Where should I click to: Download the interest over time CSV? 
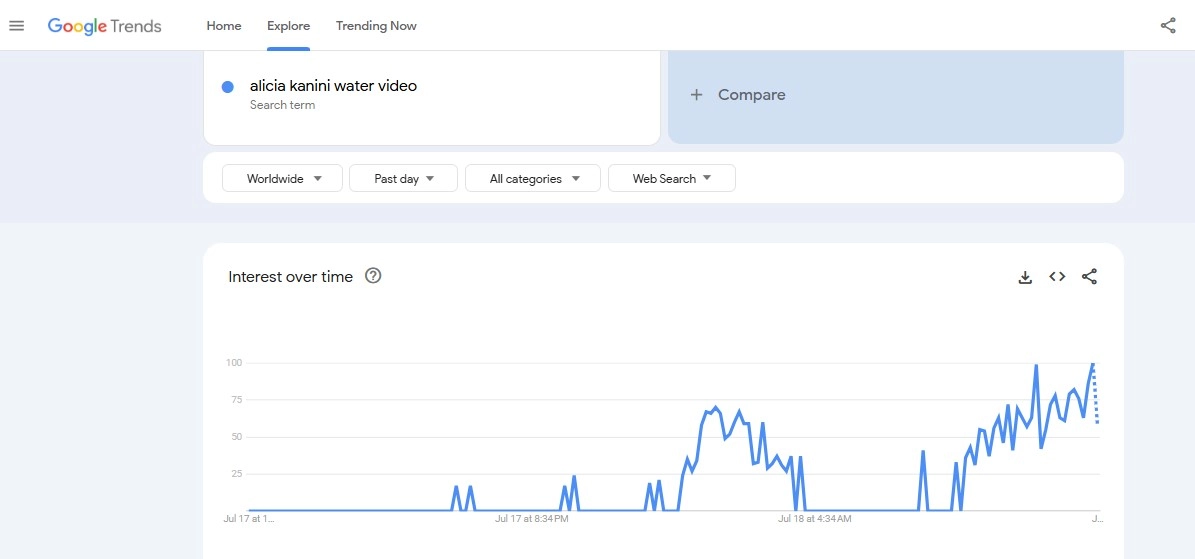point(1025,277)
